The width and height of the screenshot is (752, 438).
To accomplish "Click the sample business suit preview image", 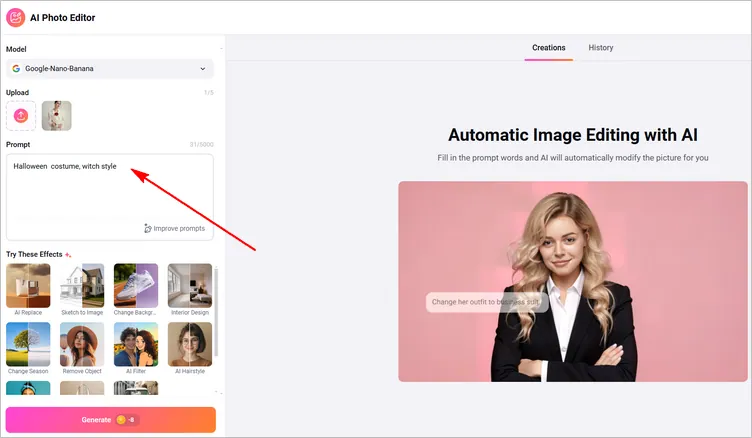I will coord(572,281).
